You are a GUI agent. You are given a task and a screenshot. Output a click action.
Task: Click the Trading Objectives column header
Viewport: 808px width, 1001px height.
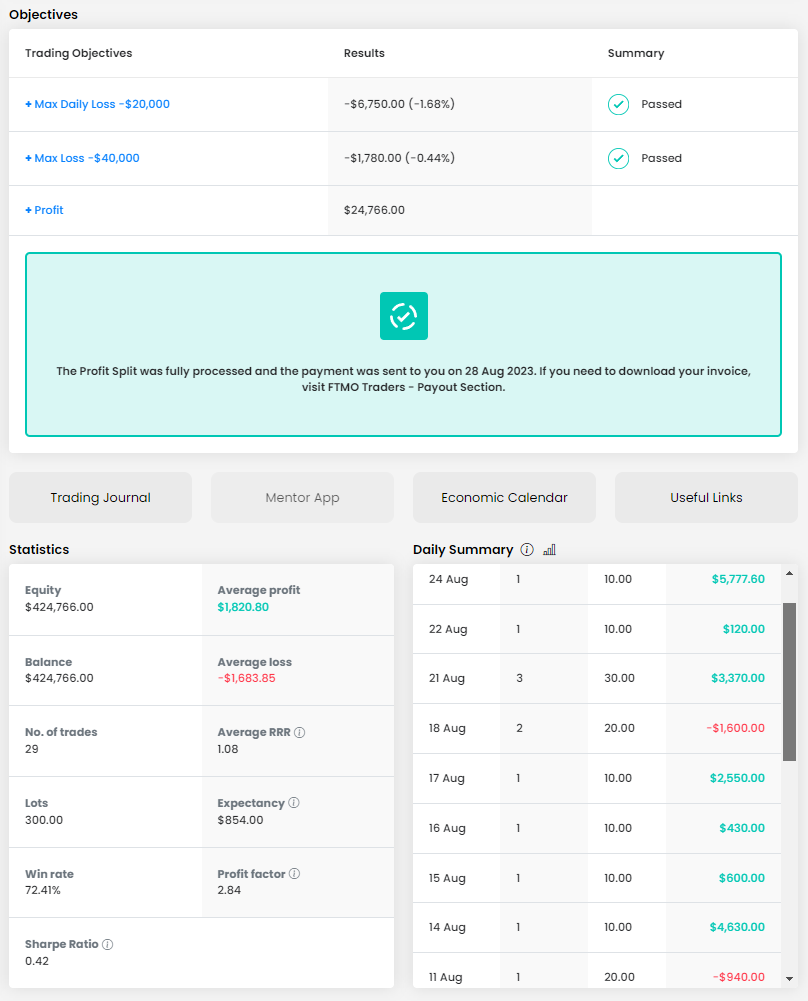click(79, 53)
